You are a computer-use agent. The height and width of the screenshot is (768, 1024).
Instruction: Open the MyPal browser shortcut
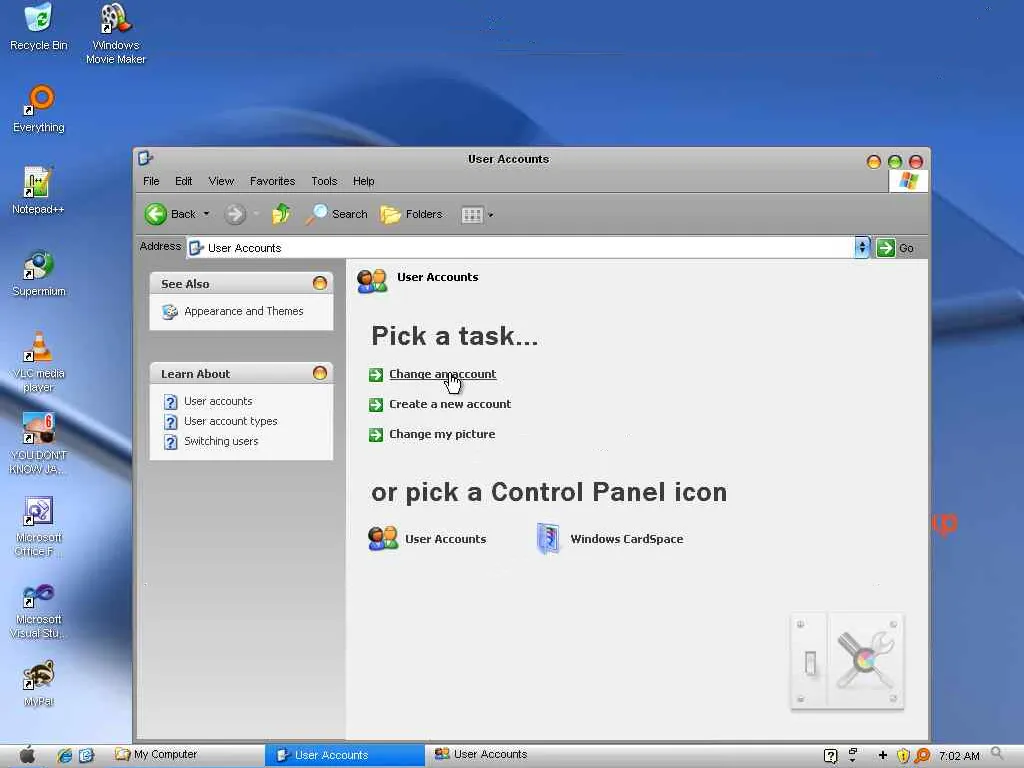[39, 684]
